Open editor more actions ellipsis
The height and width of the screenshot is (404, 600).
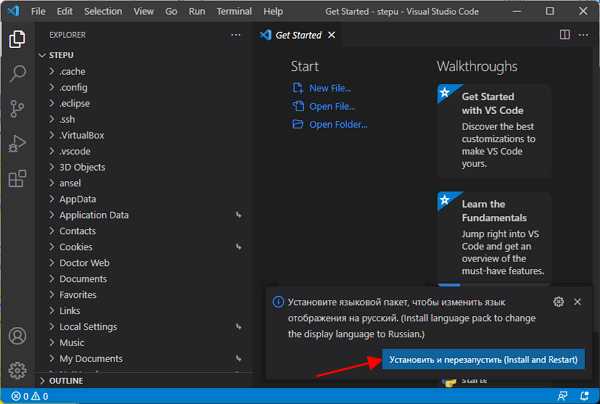584,35
